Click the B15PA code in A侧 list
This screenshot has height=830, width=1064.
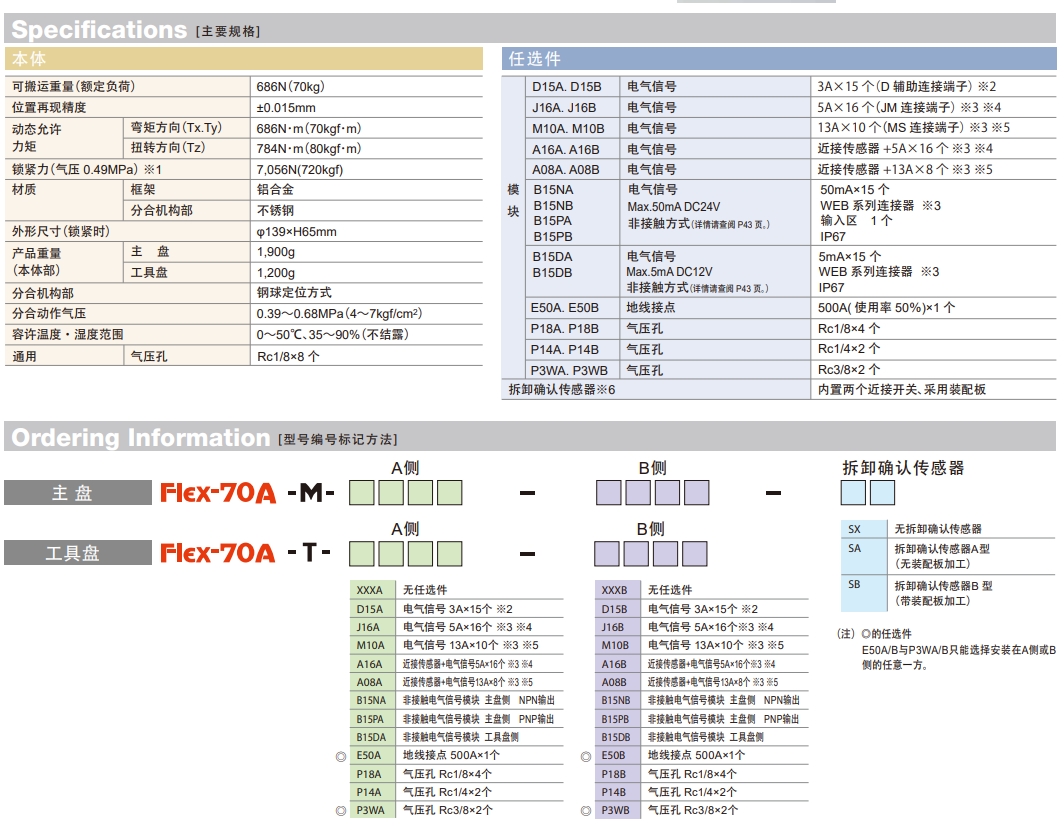pos(370,719)
